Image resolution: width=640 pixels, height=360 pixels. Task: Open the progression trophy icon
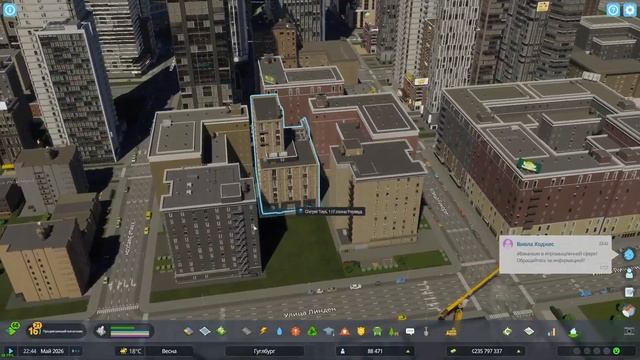pos(13,329)
